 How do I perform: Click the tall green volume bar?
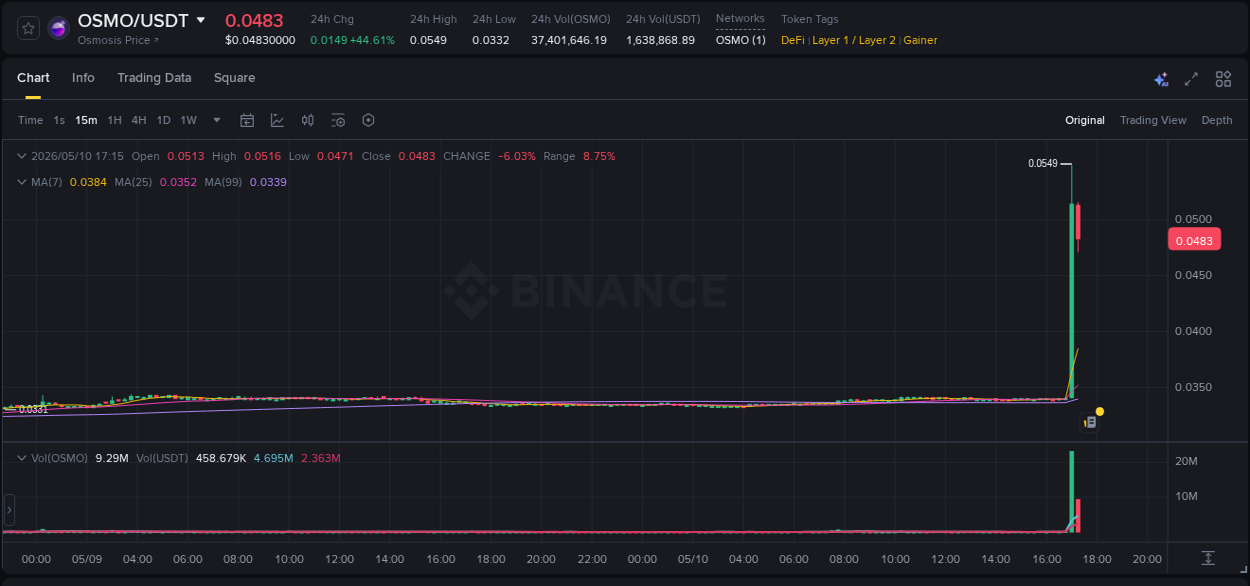pos(1072,491)
